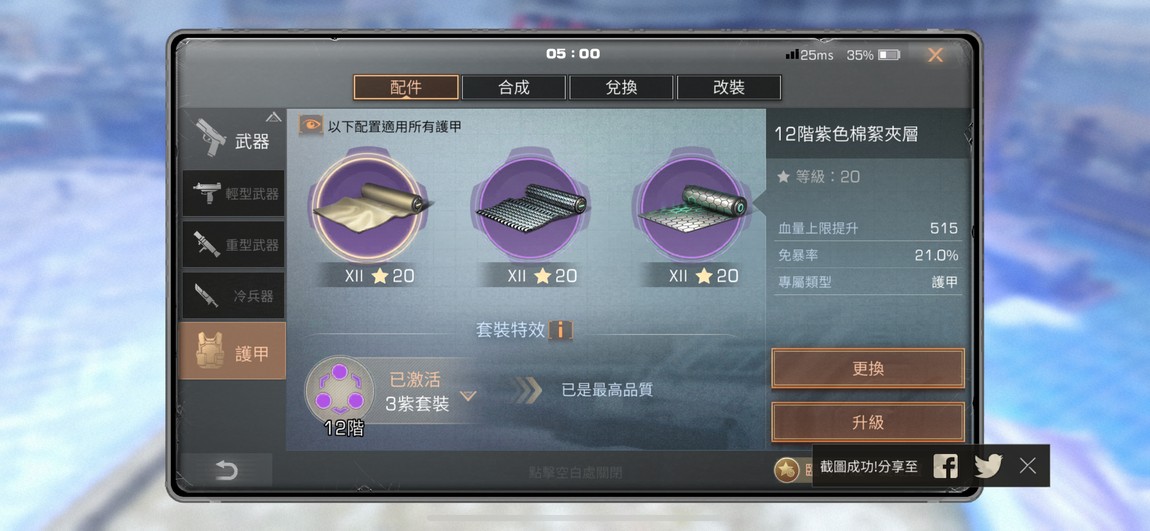Open the 武器 category header

tap(232, 139)
